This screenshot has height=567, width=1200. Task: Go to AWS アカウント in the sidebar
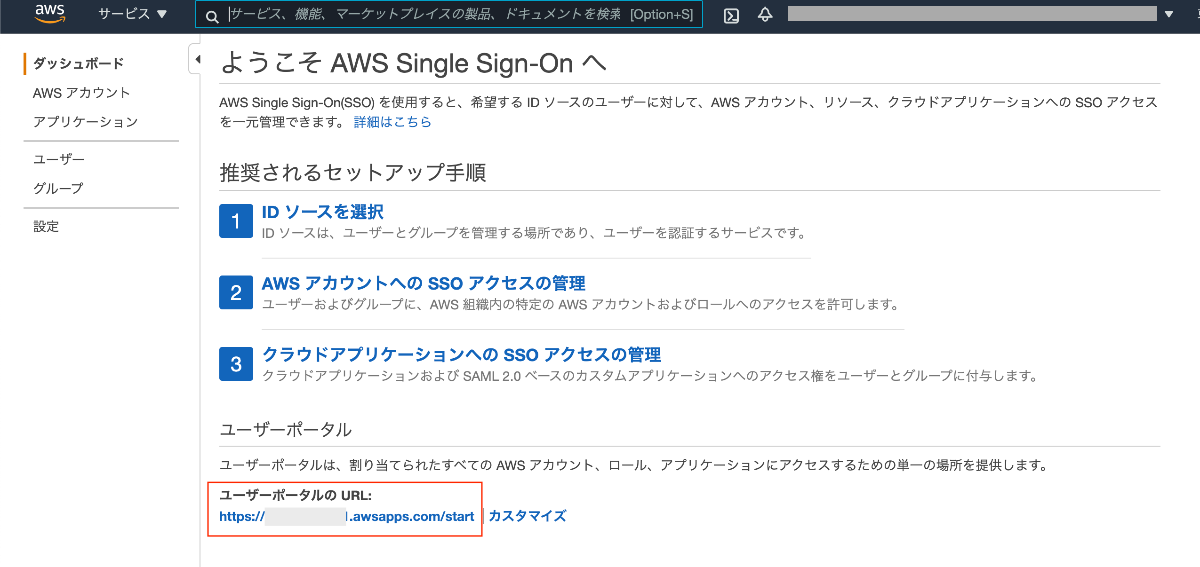pyautogui.click(x=82, y=93)
